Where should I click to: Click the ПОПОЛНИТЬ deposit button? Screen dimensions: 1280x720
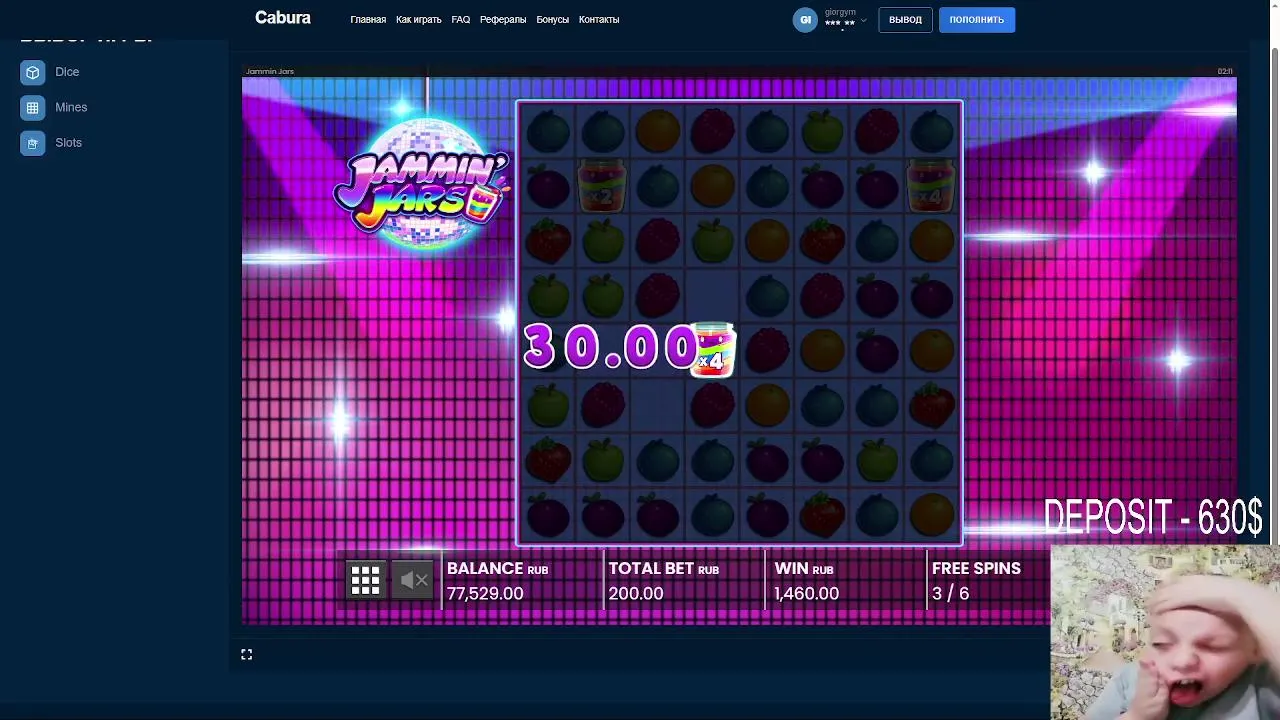977,20
